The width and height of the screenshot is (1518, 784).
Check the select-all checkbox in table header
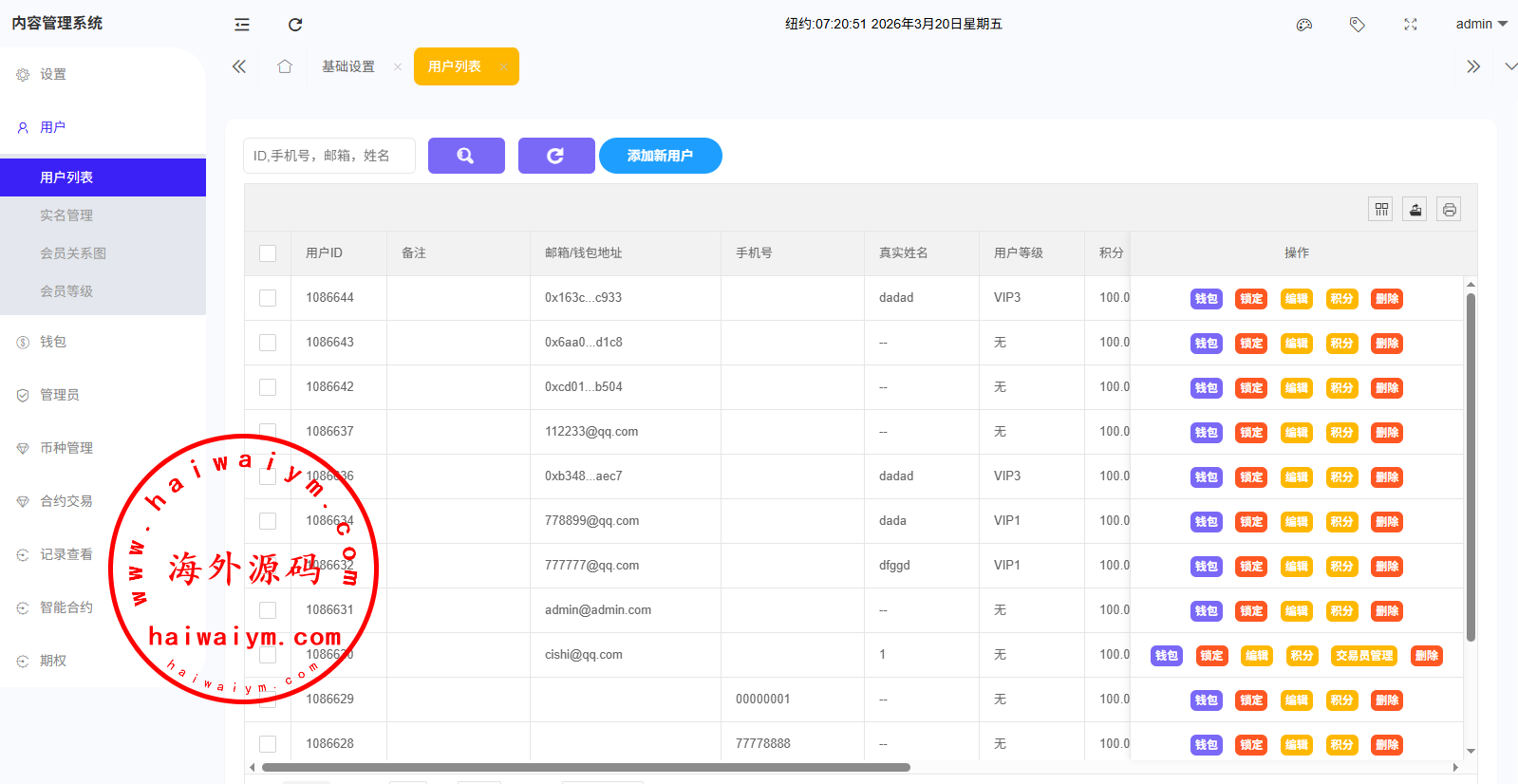tap(268, 253)
